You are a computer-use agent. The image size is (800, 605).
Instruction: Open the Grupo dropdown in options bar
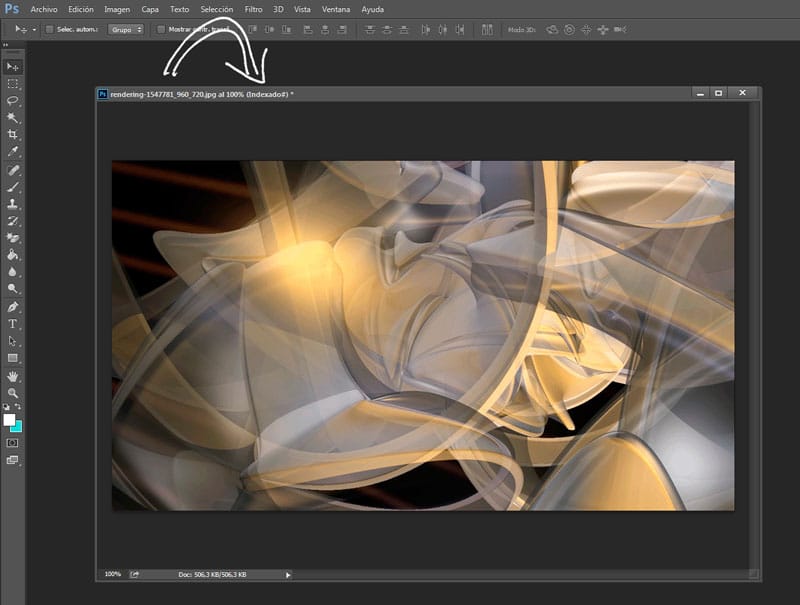[125, 29]
